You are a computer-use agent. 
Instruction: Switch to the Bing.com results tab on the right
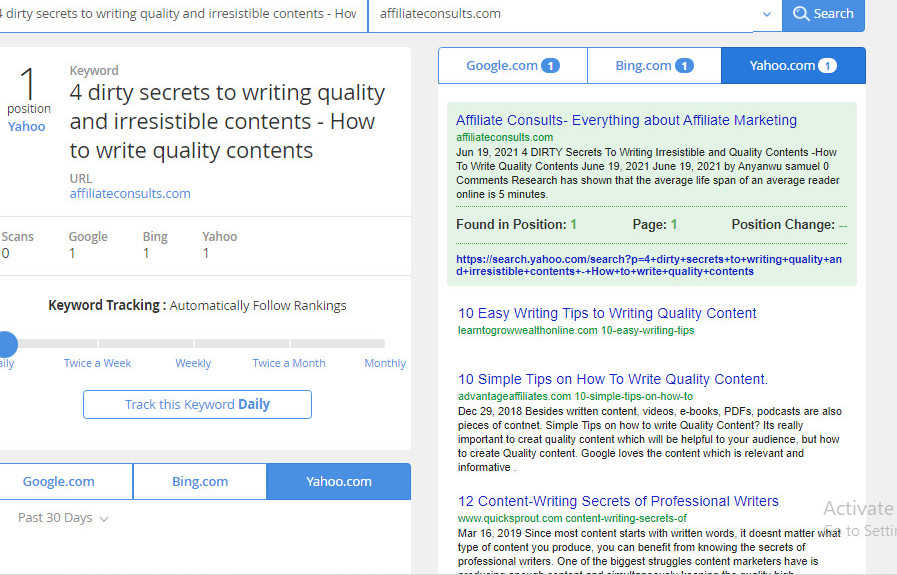pyautogui.click(x=654, y=66)
